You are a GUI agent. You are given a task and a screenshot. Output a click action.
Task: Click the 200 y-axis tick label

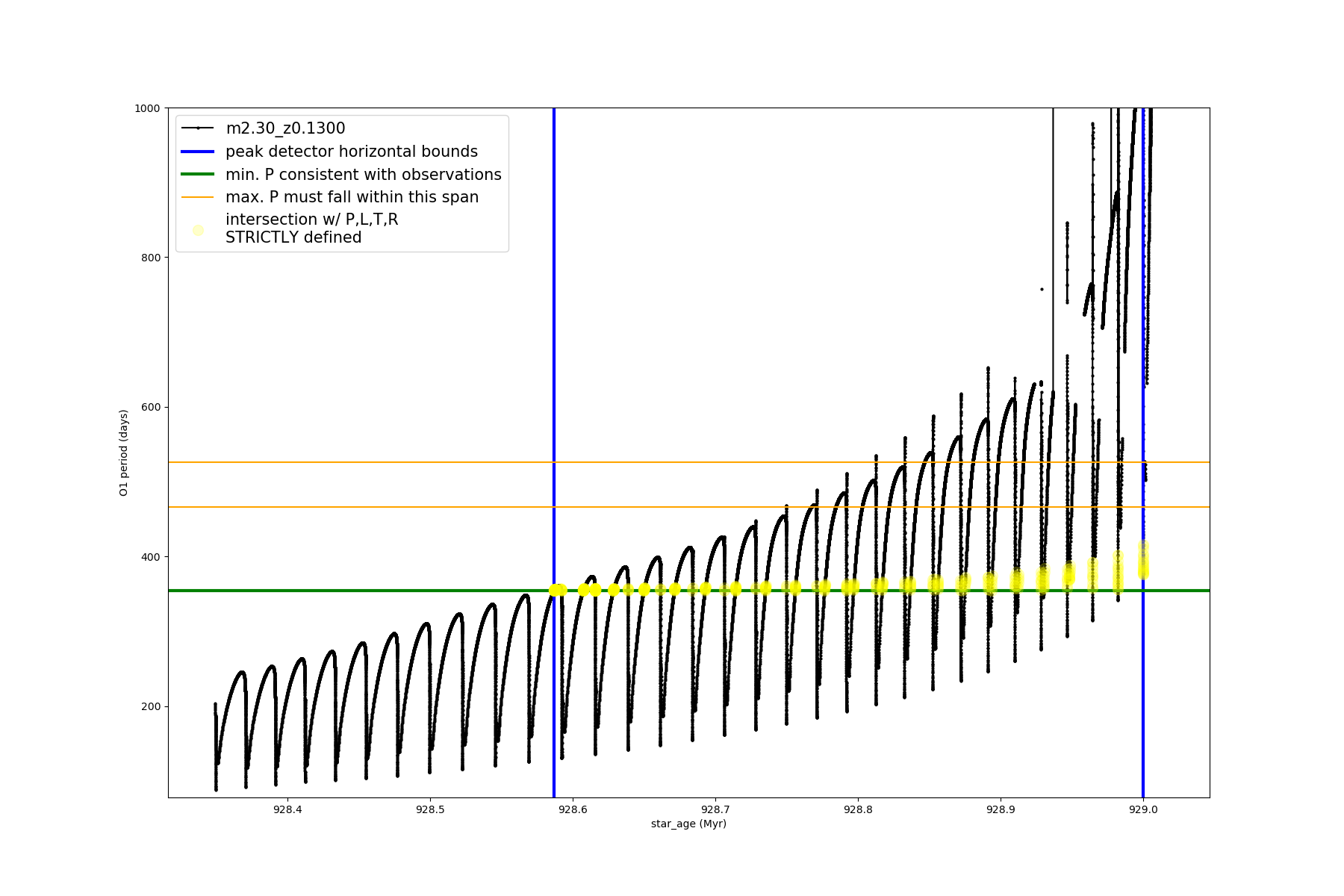coord(152,706)
